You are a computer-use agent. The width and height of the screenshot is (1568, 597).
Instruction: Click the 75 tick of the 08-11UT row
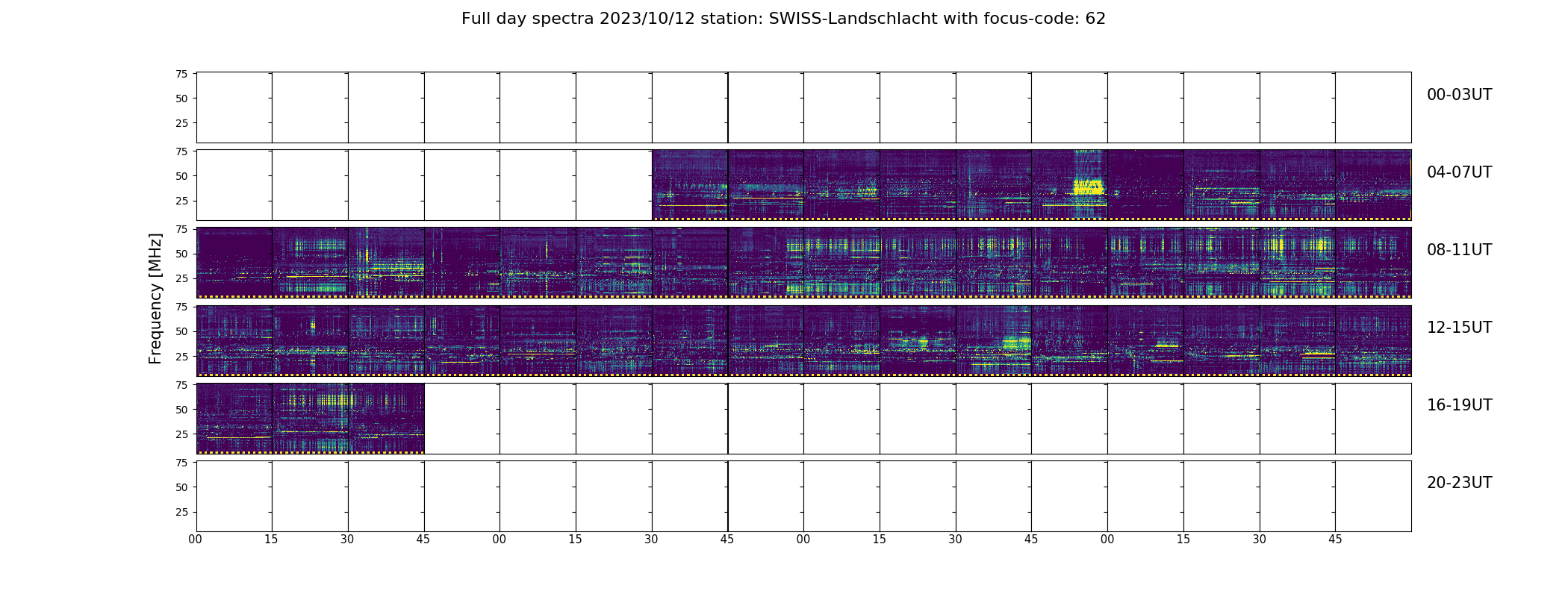[x=181, y=229]
